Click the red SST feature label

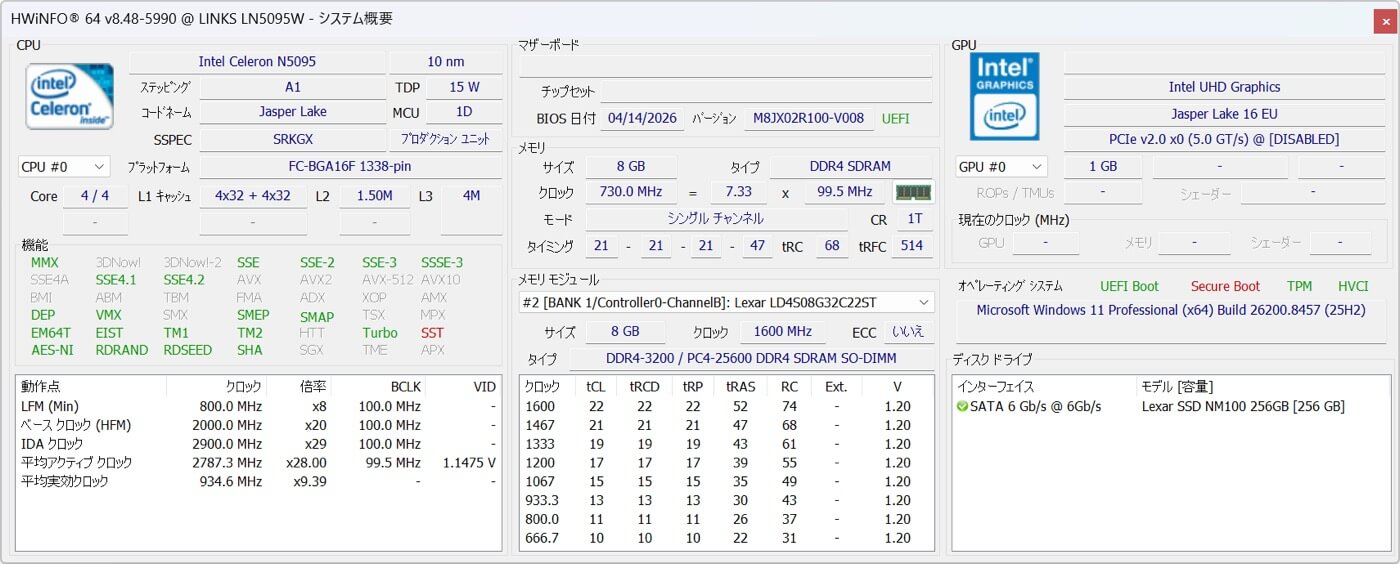click(432, 333)
